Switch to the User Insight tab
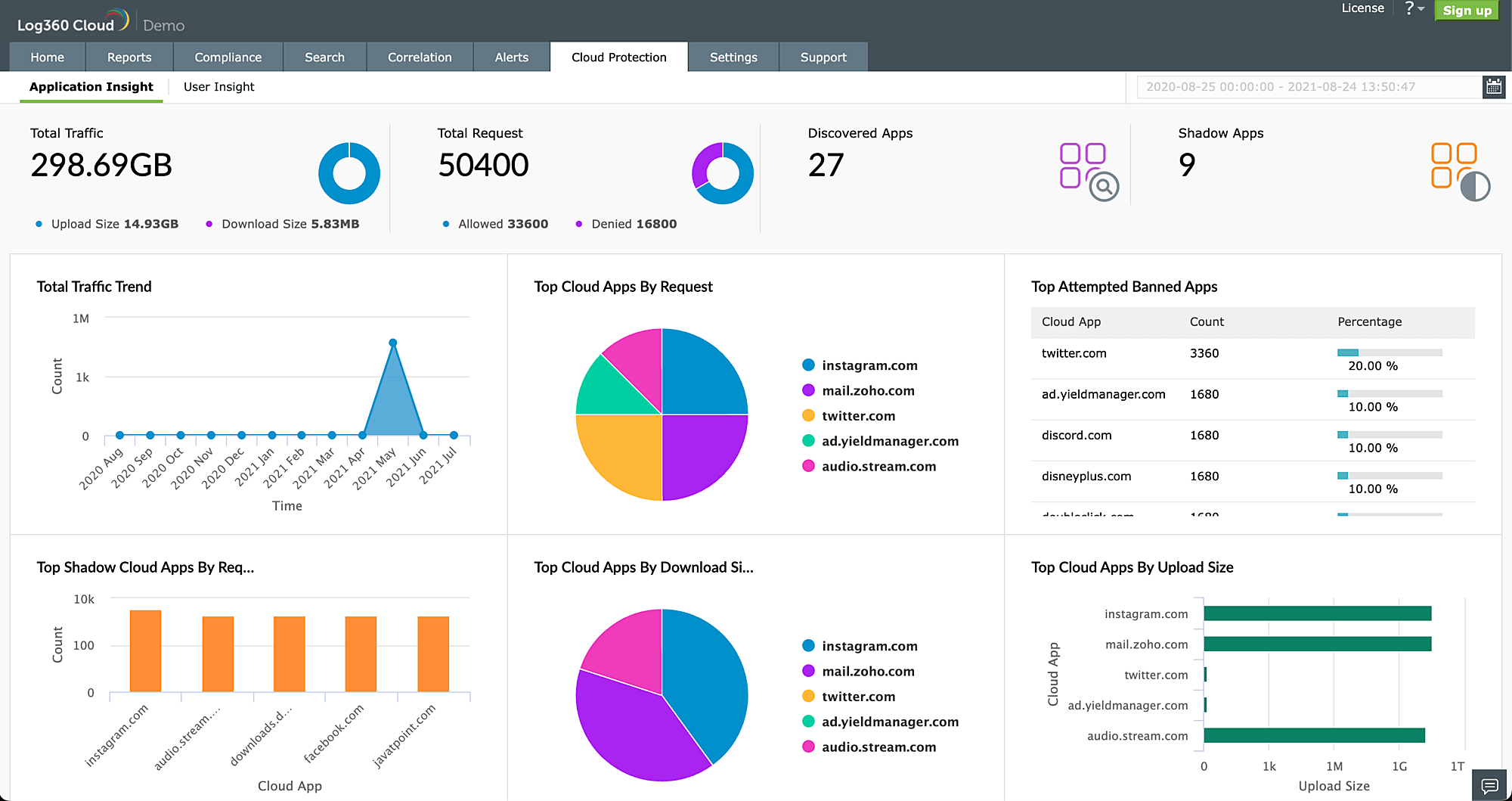Image resolution: width=1512 pixels, height=801 pixels. pyautogui.click(x=218, y=86)
